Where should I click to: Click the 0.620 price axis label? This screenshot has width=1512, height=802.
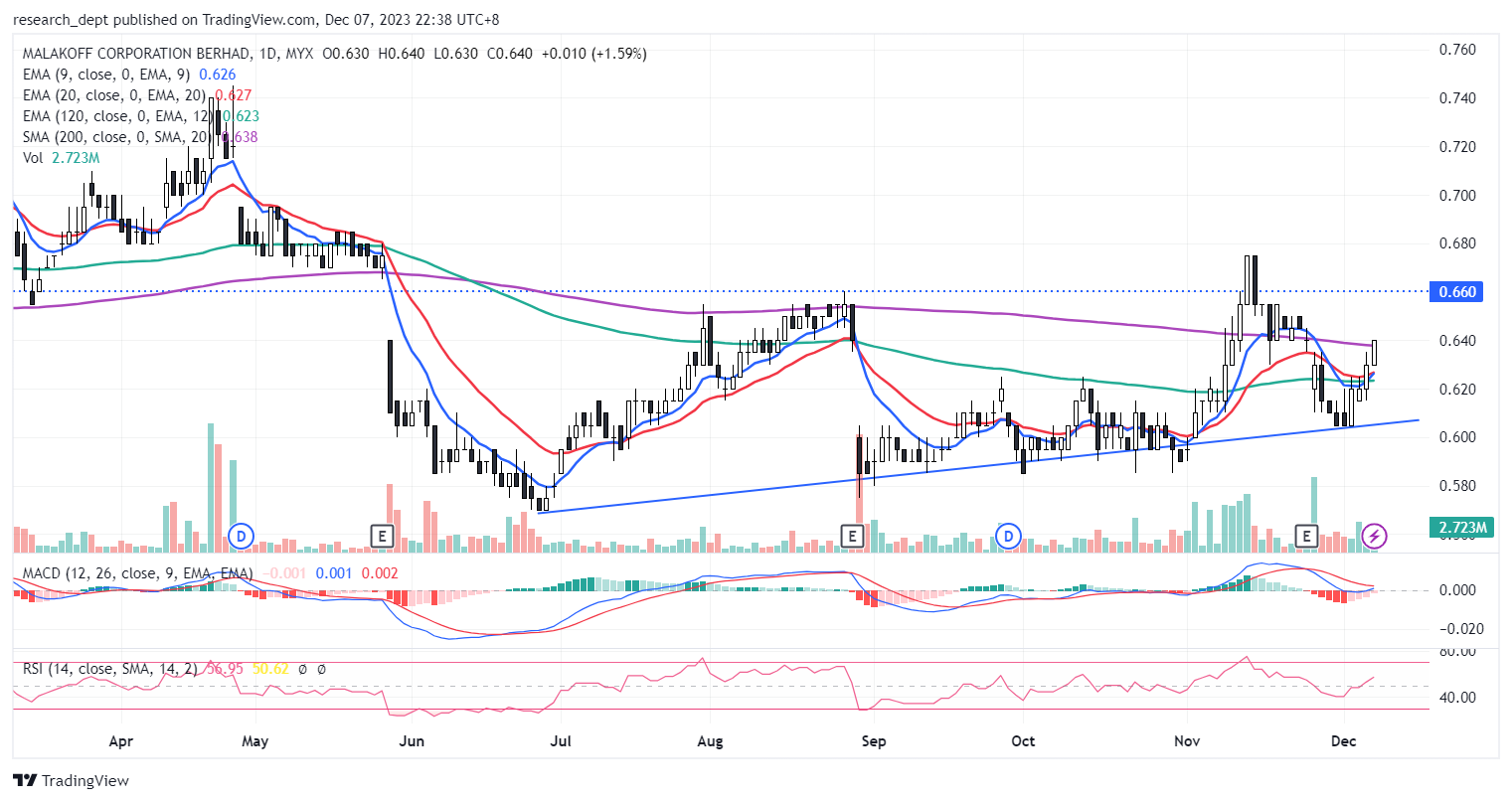pyautogui.click(x=1457, y=390)
